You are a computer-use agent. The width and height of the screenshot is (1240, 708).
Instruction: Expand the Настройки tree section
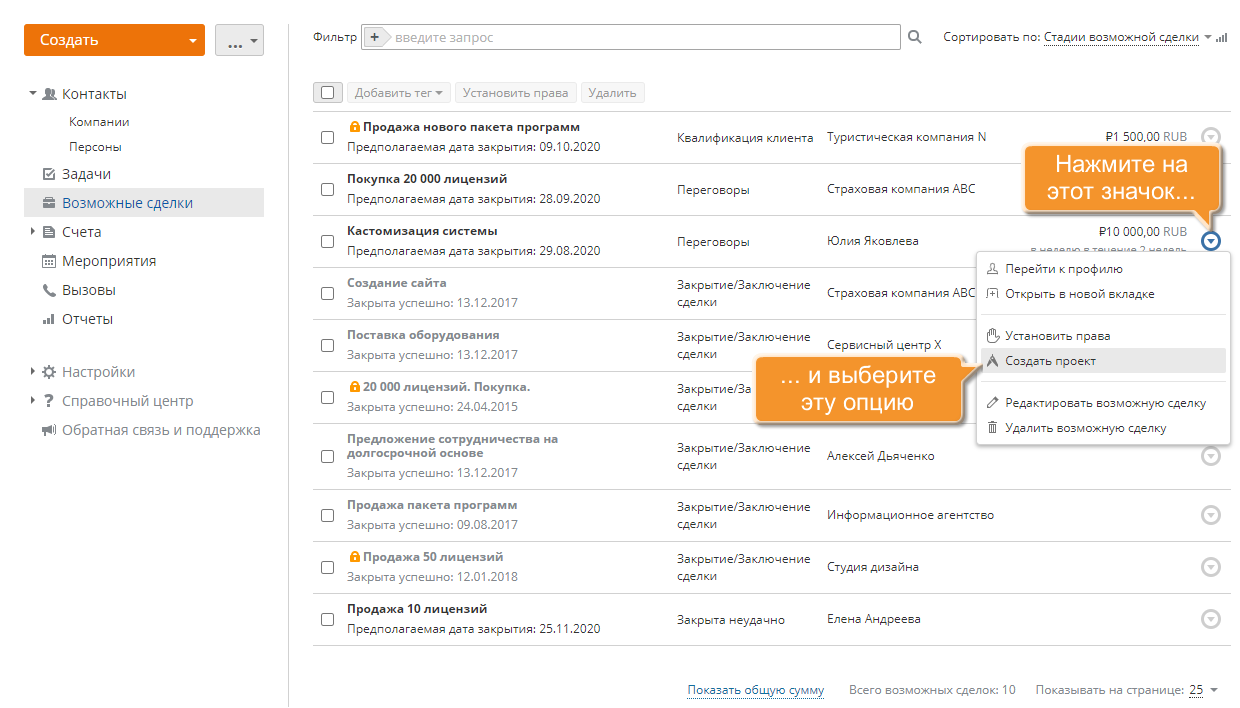pos(33,372)
